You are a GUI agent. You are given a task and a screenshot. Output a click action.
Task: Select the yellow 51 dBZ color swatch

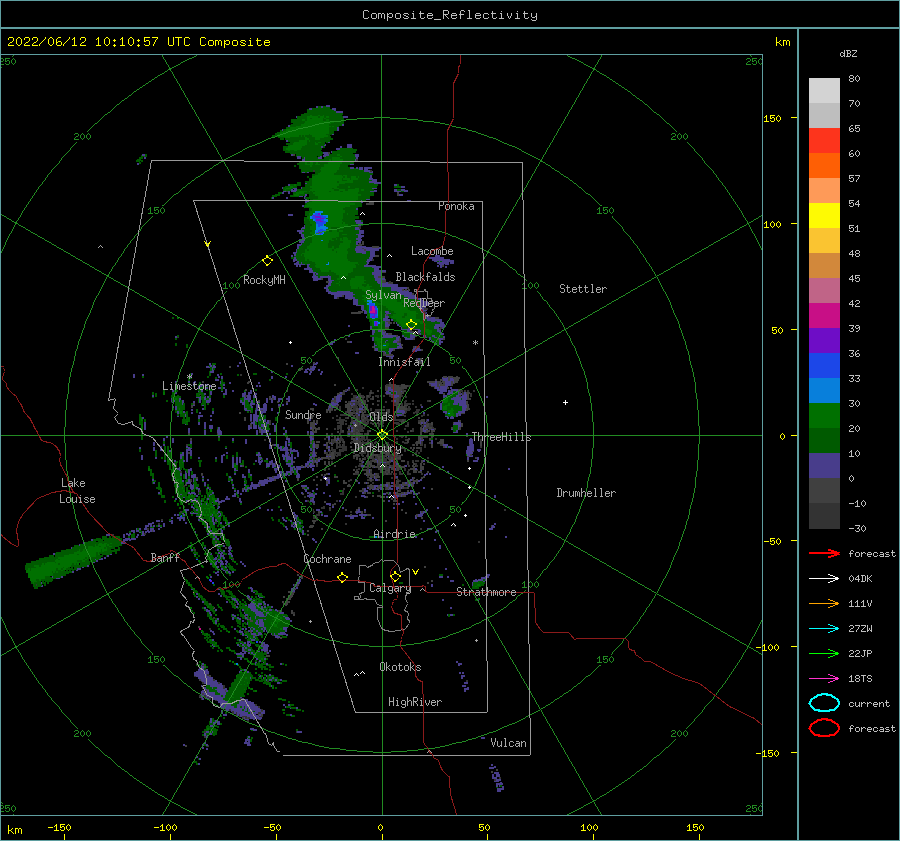coord(824,215)
